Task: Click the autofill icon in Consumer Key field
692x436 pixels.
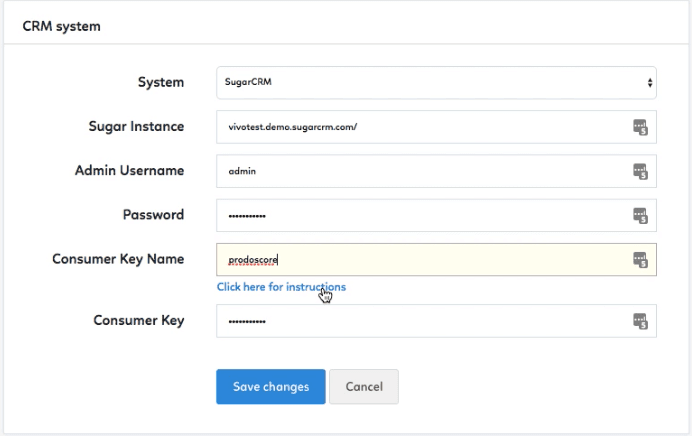Action: [640, 321]
